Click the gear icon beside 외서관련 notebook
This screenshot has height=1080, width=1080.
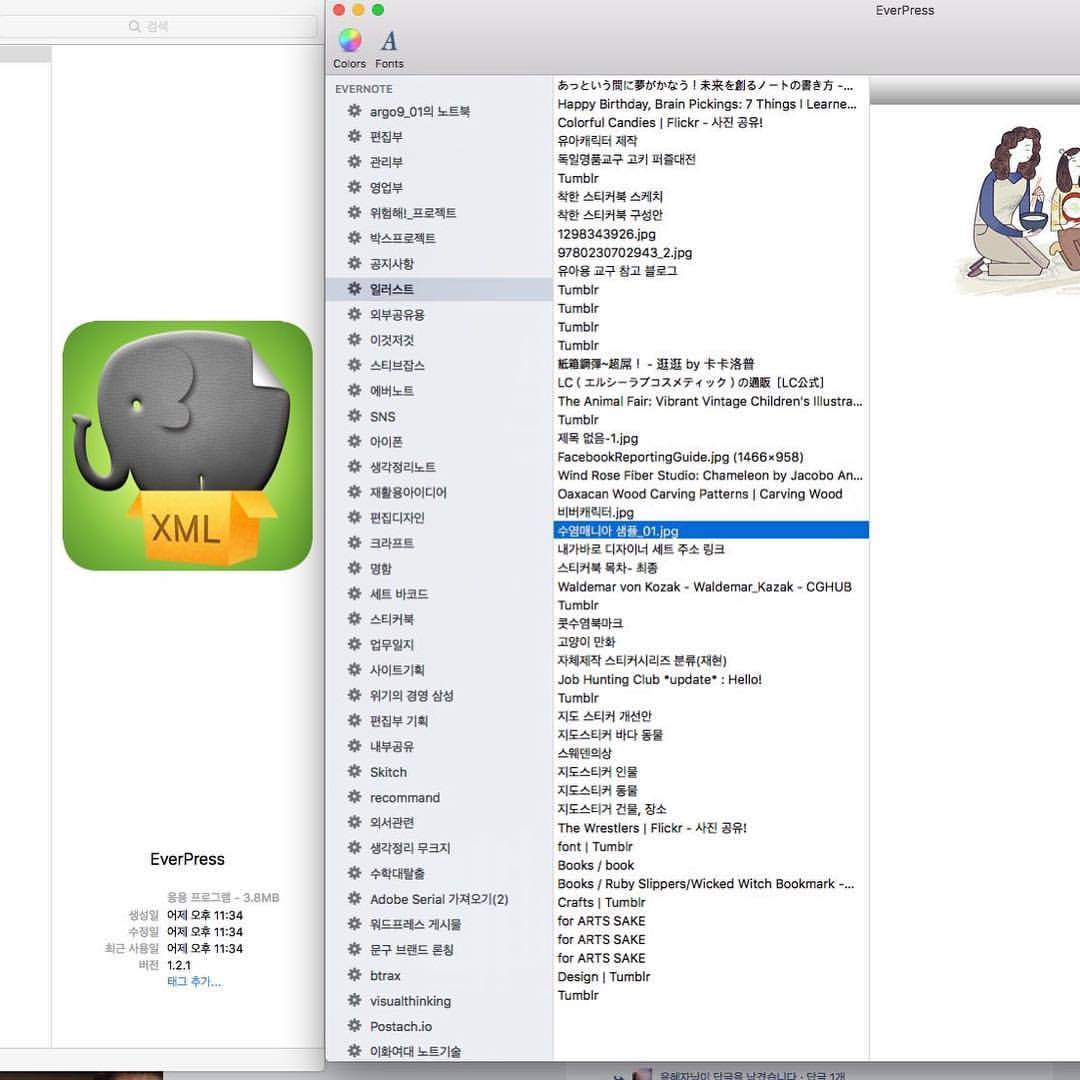tap(354, 822)
